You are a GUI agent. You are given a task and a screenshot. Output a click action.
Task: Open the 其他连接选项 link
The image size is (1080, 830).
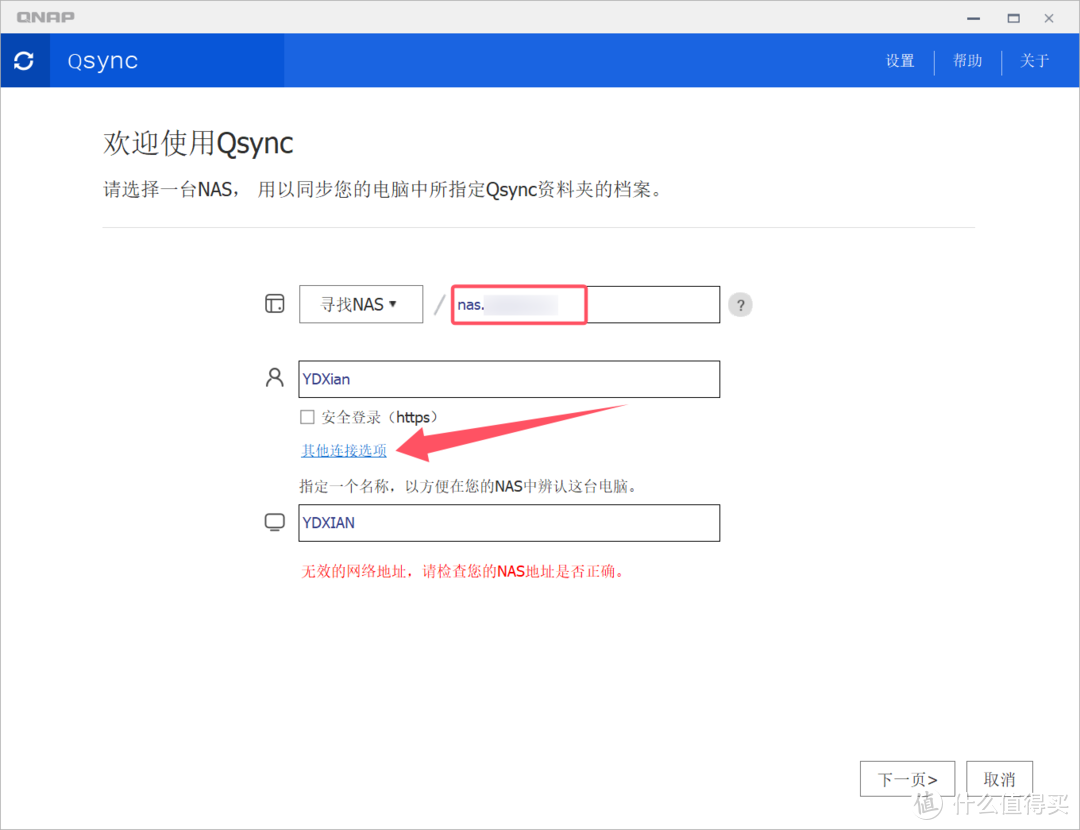[x=344, y=451]
